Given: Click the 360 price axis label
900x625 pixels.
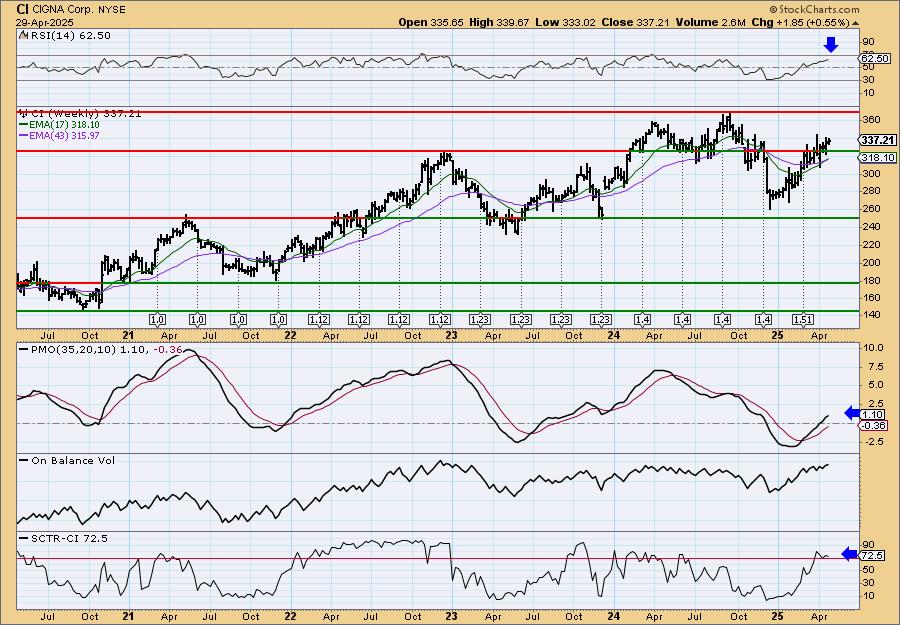Looking at the screenshot, I should tap(870, 120).
